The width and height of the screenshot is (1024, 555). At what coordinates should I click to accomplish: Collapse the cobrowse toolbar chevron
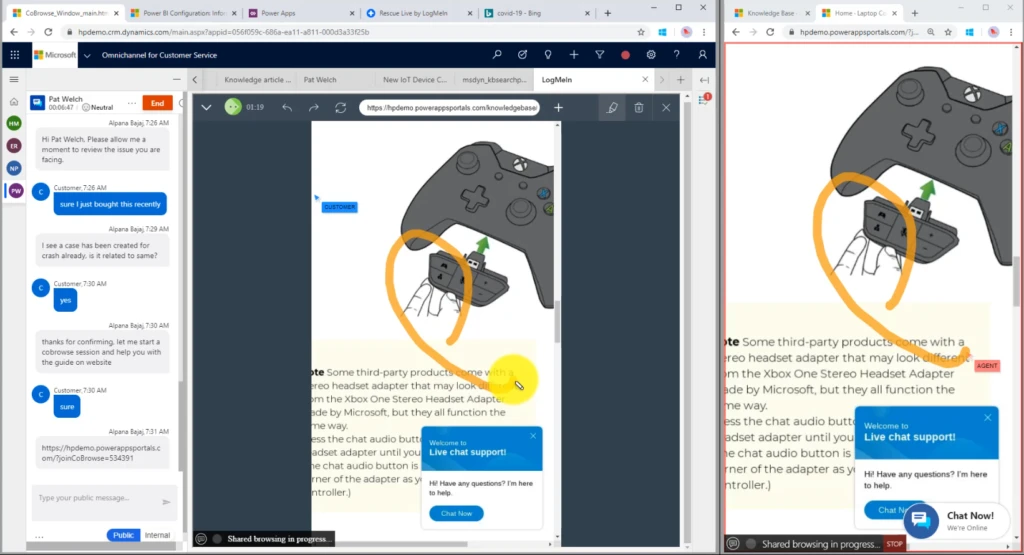(207, 107)
